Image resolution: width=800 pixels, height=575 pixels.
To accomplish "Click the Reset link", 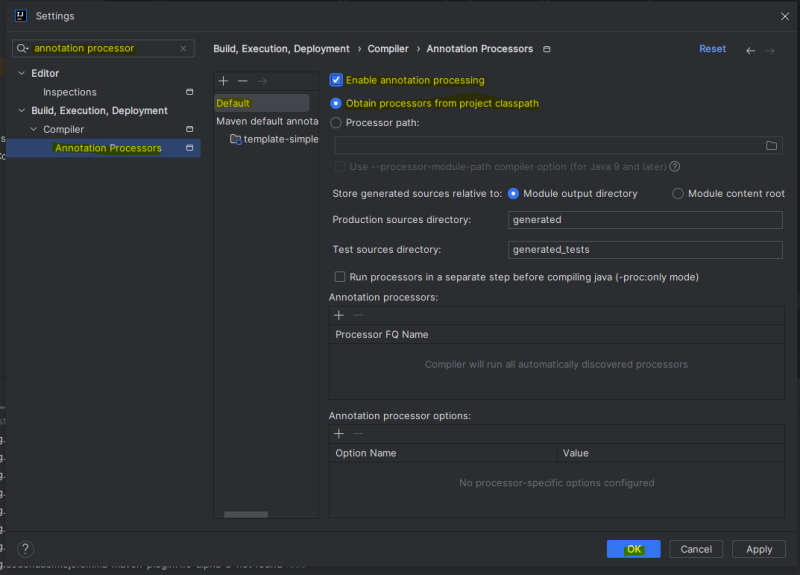I will point(712,49).
